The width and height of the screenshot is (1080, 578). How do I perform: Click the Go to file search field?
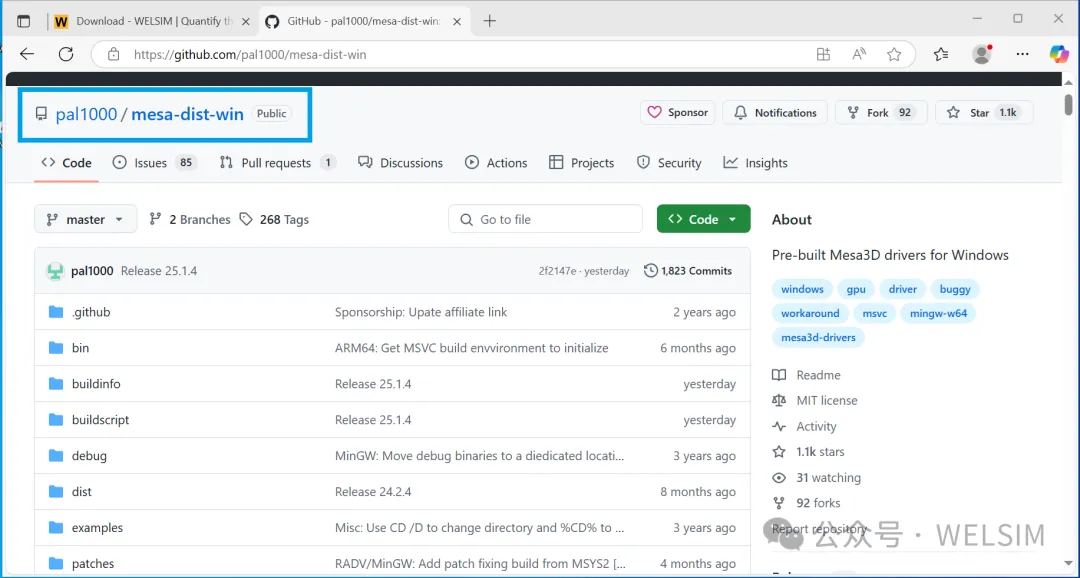point(546,219)
